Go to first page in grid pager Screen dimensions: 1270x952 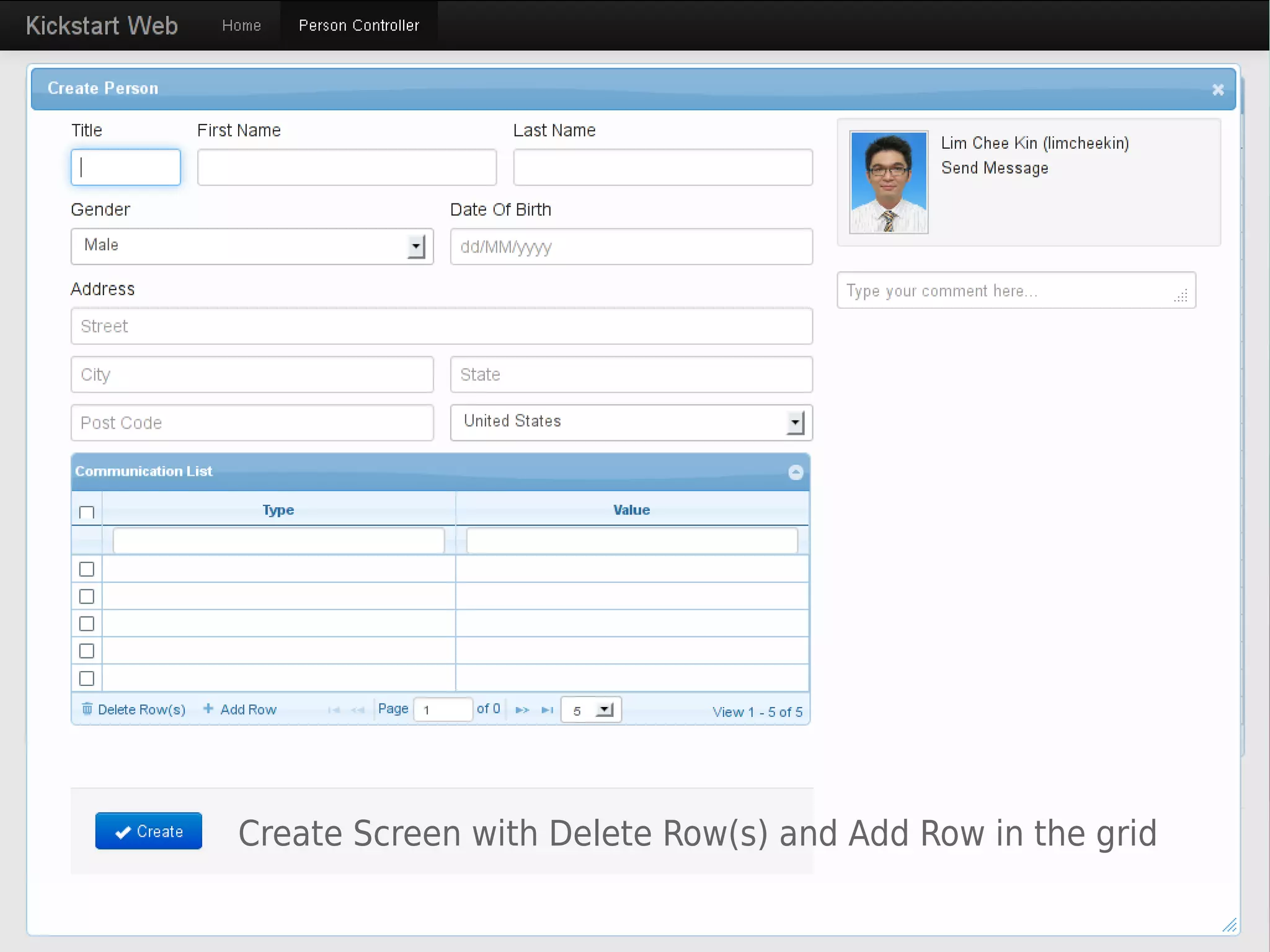334,710
